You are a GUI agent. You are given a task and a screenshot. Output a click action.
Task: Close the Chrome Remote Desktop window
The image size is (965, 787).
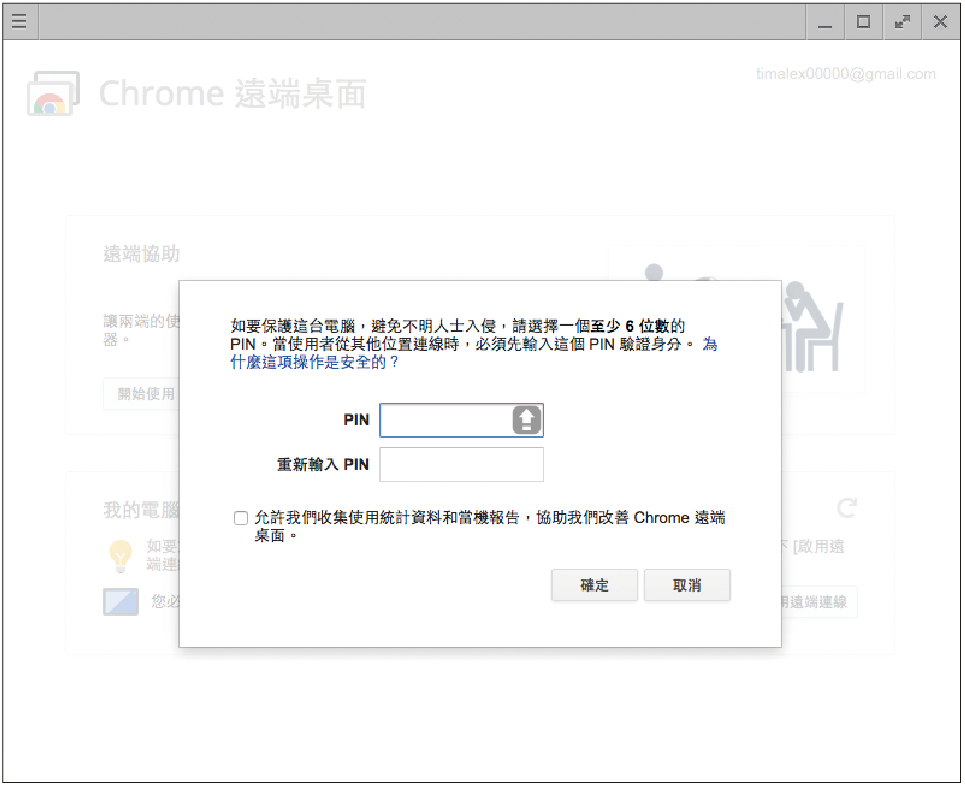[940, 22]
